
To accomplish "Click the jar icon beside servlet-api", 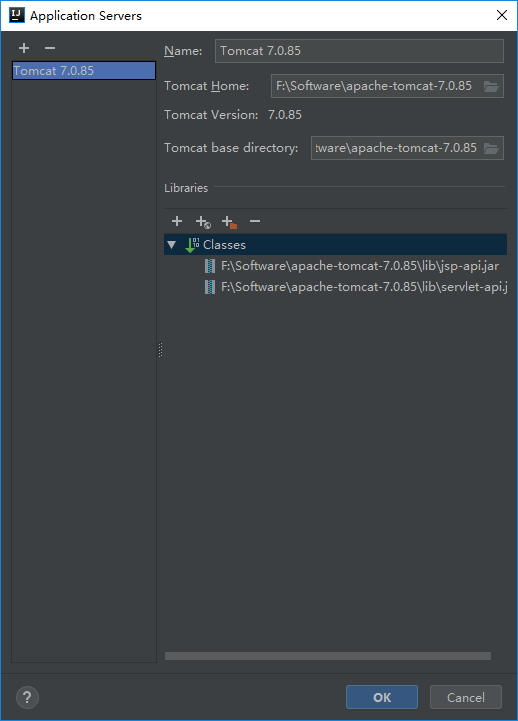I will 210,287.
